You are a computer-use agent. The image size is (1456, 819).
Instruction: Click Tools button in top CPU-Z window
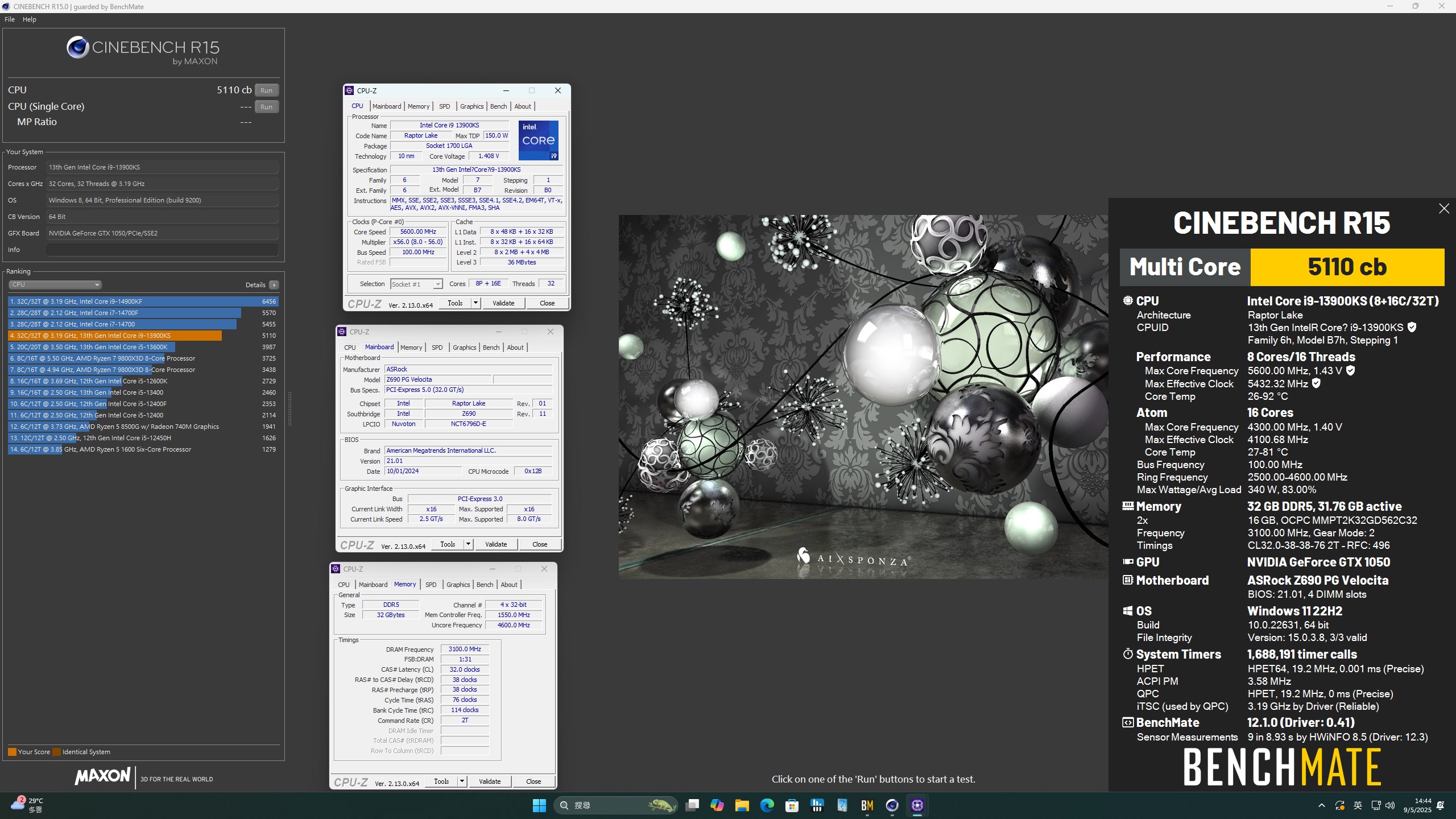pyautogui.click(x=455, y=303)
